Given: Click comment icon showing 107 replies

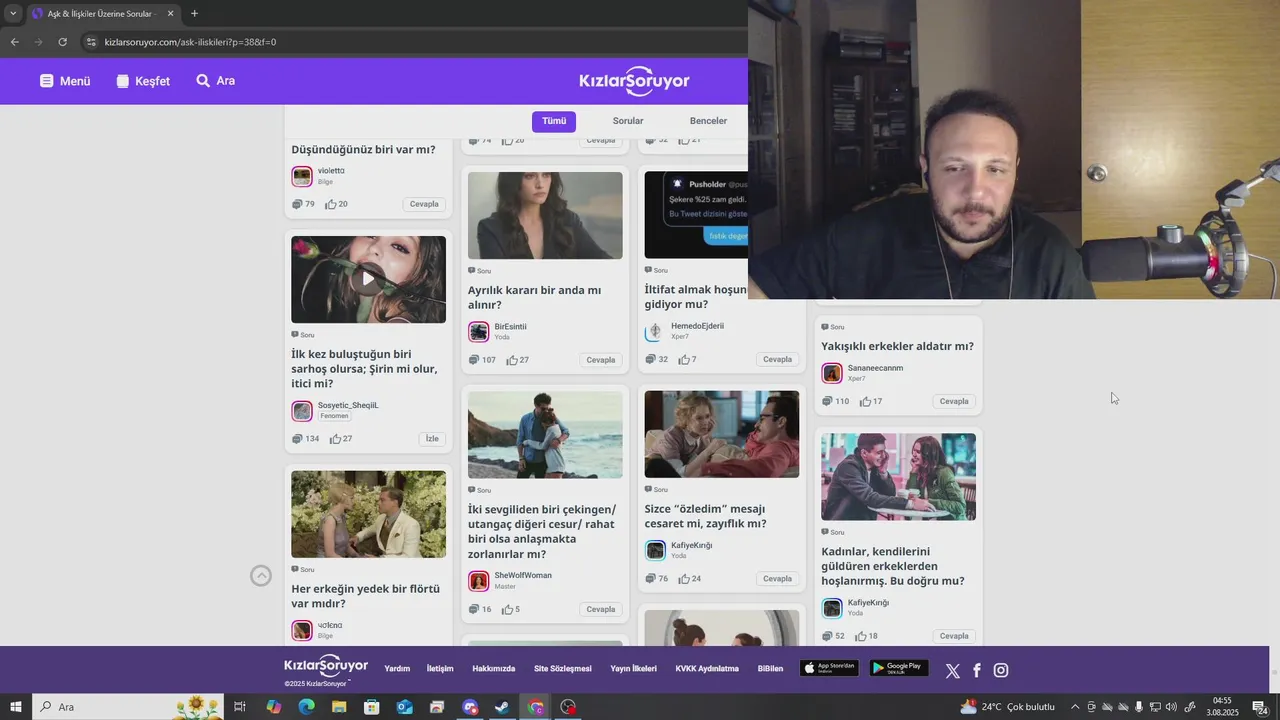Looking at the screenshot, I should tap(474, 360).
